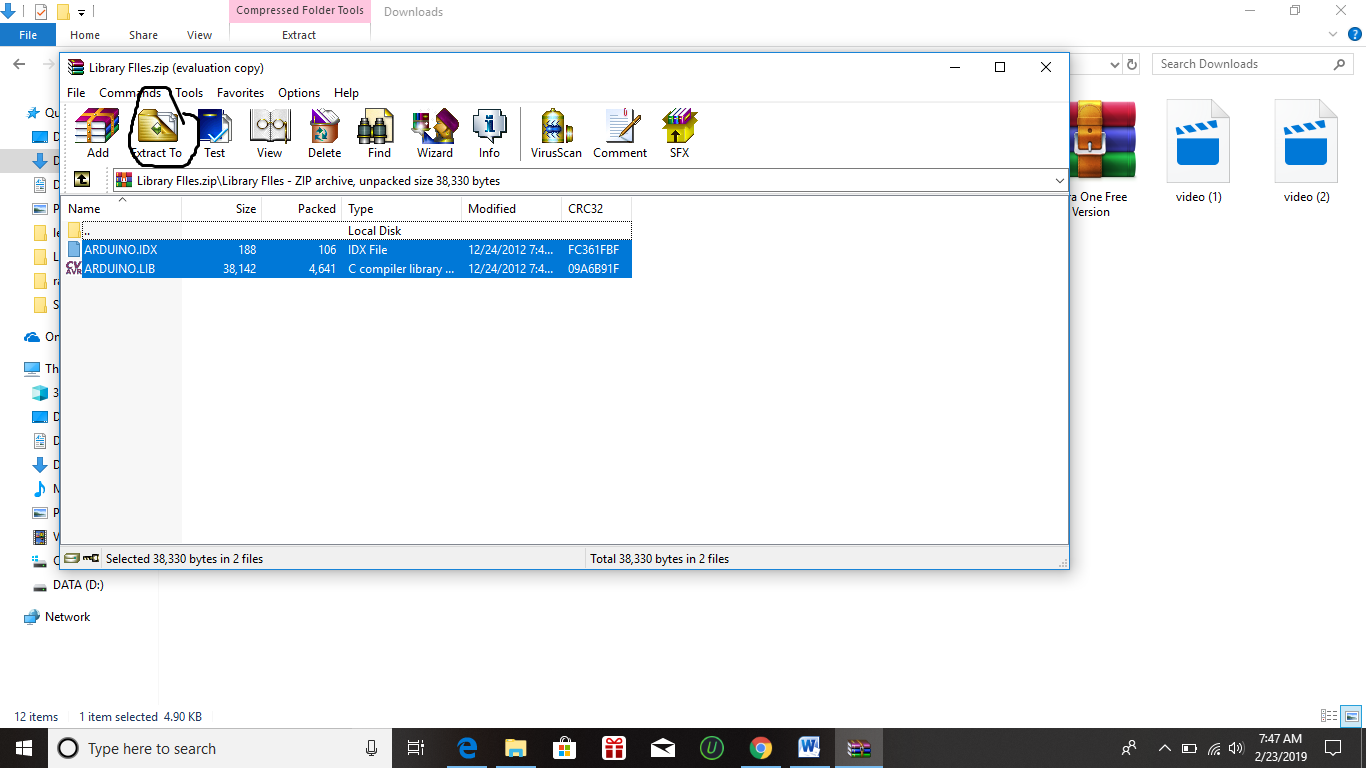Open File Explorer from taskbar

pos(516,748)
